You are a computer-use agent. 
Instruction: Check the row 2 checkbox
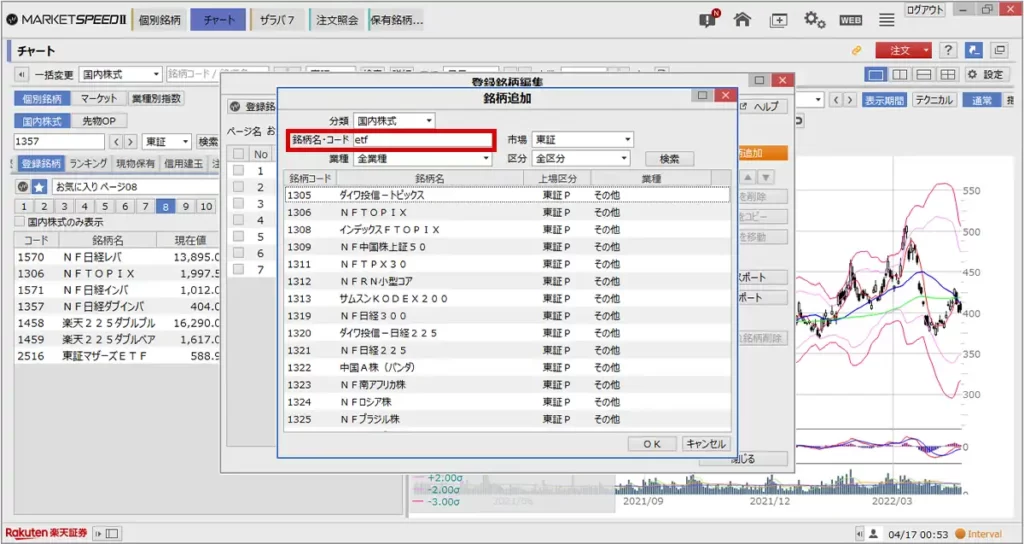tap(238, 187)
